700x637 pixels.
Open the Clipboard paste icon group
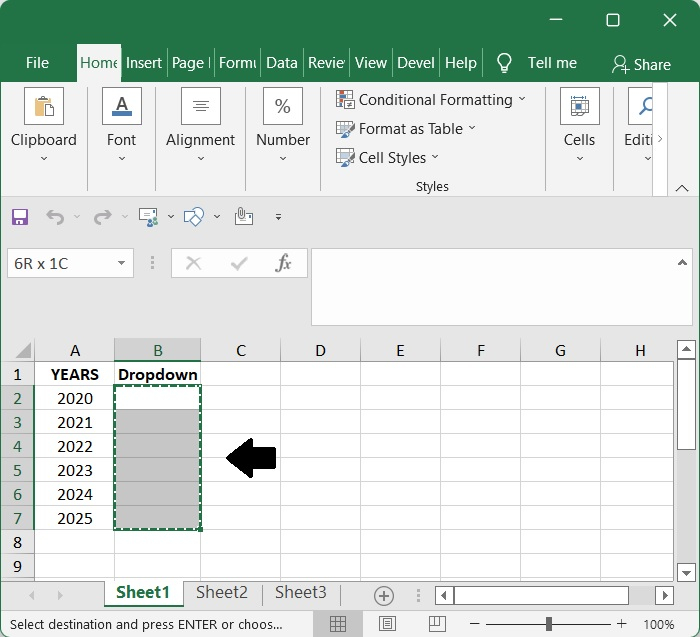coord(44,106)
